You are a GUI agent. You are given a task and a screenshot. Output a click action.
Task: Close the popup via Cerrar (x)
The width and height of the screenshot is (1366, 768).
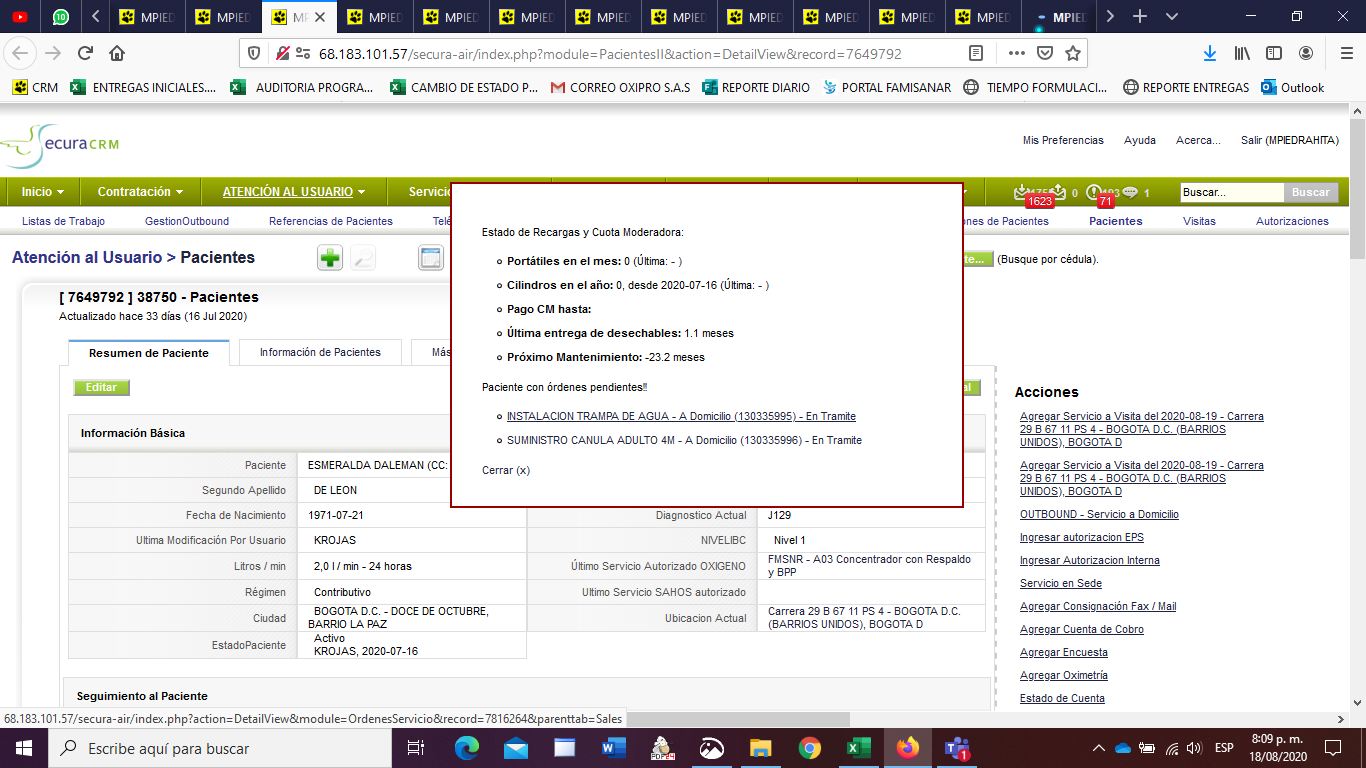click(x=506, y=470)
